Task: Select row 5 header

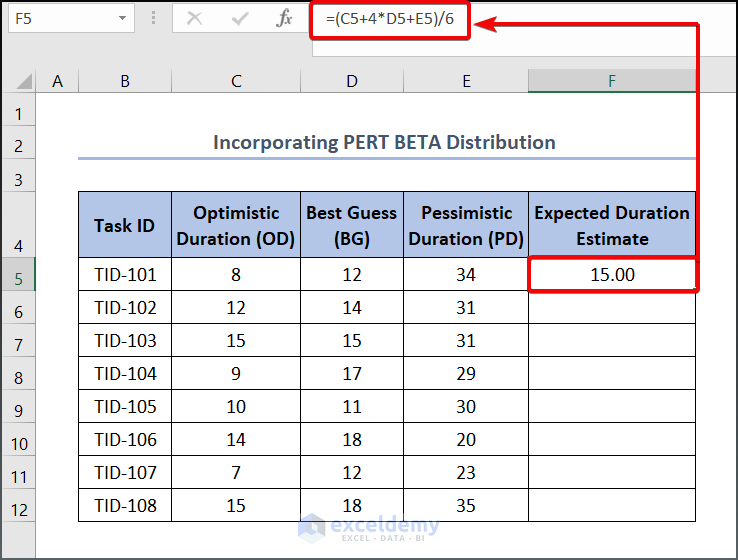Action: [18, 274]
